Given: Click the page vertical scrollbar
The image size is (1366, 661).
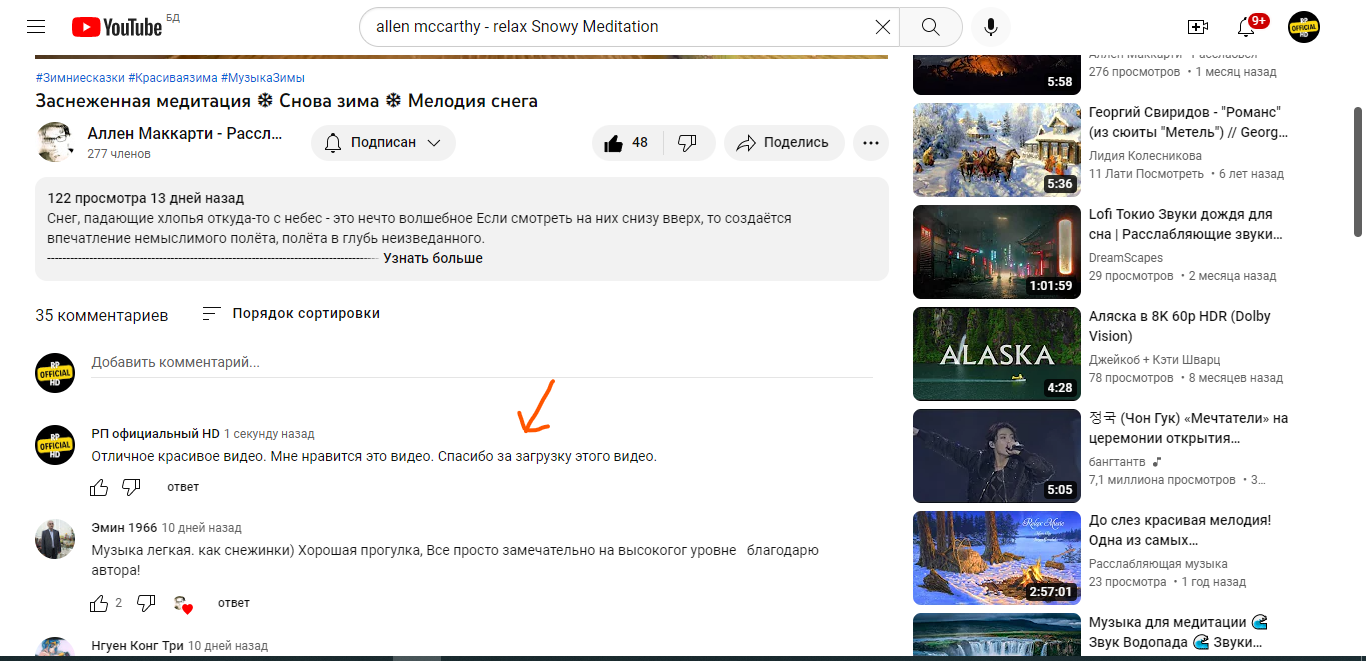Looking at the screenshot, I should [1358, 172].
